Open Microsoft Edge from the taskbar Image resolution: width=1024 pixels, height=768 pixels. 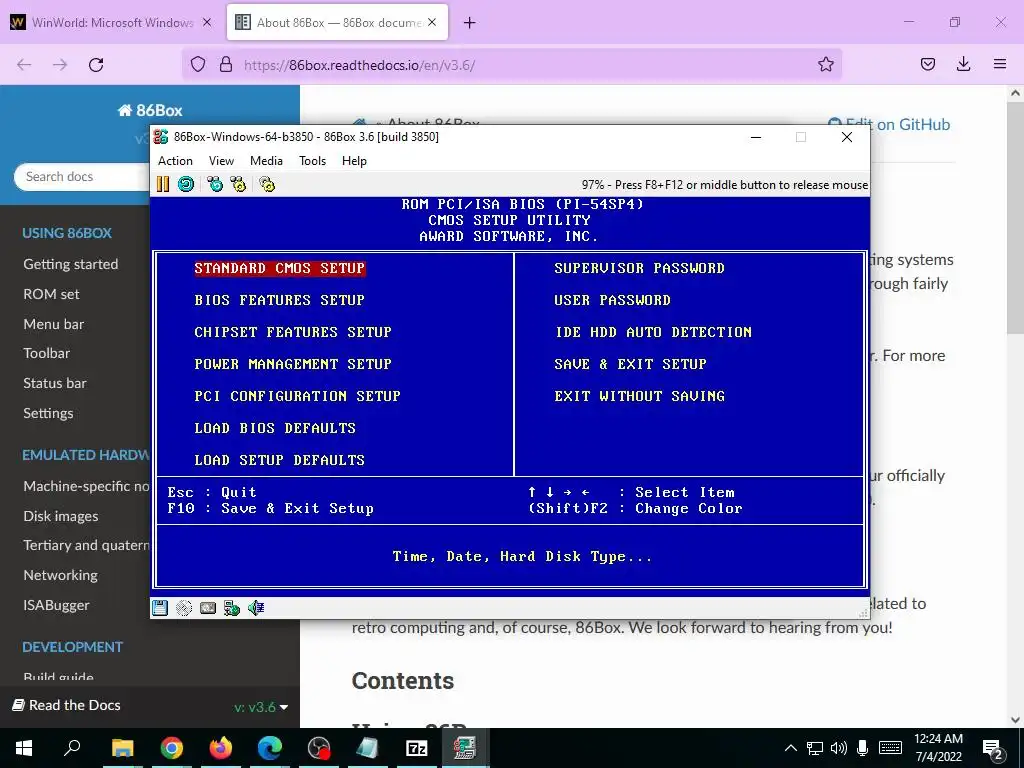pyautogui.click(x=270, y=748)
